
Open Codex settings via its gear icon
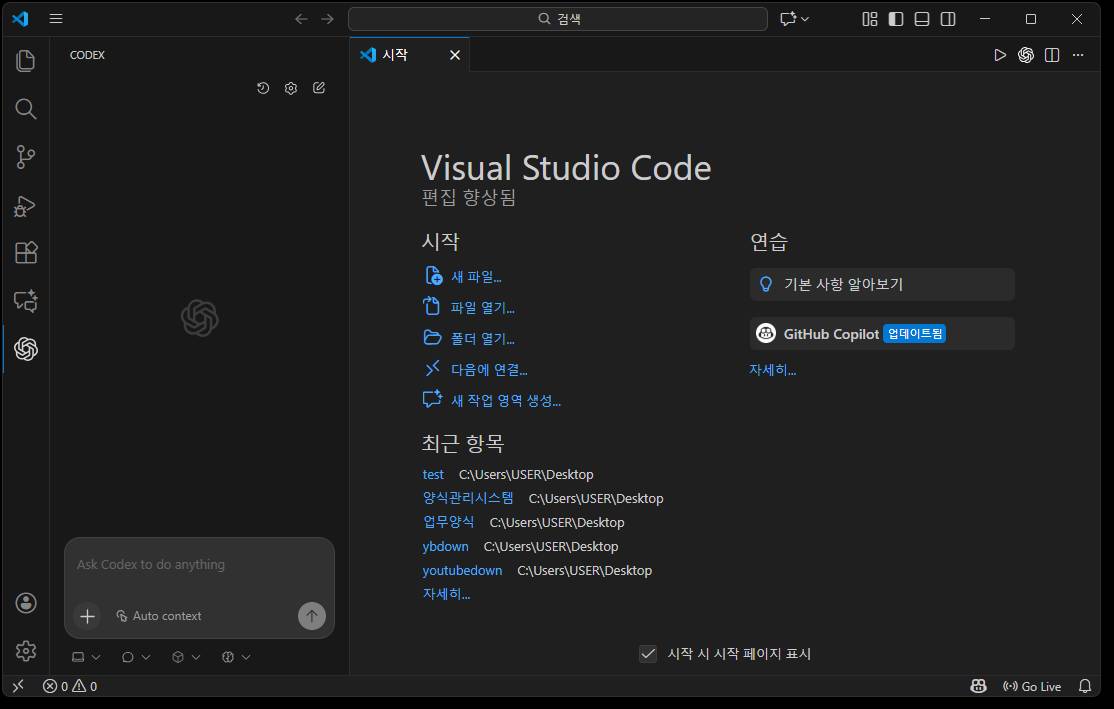pos(290,88)
